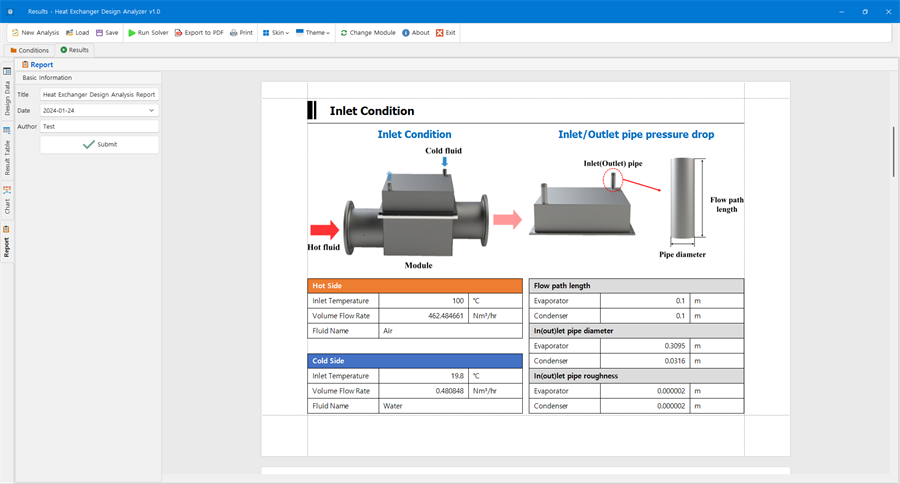
Task: Open the About dialog
Action: point(416,33)
